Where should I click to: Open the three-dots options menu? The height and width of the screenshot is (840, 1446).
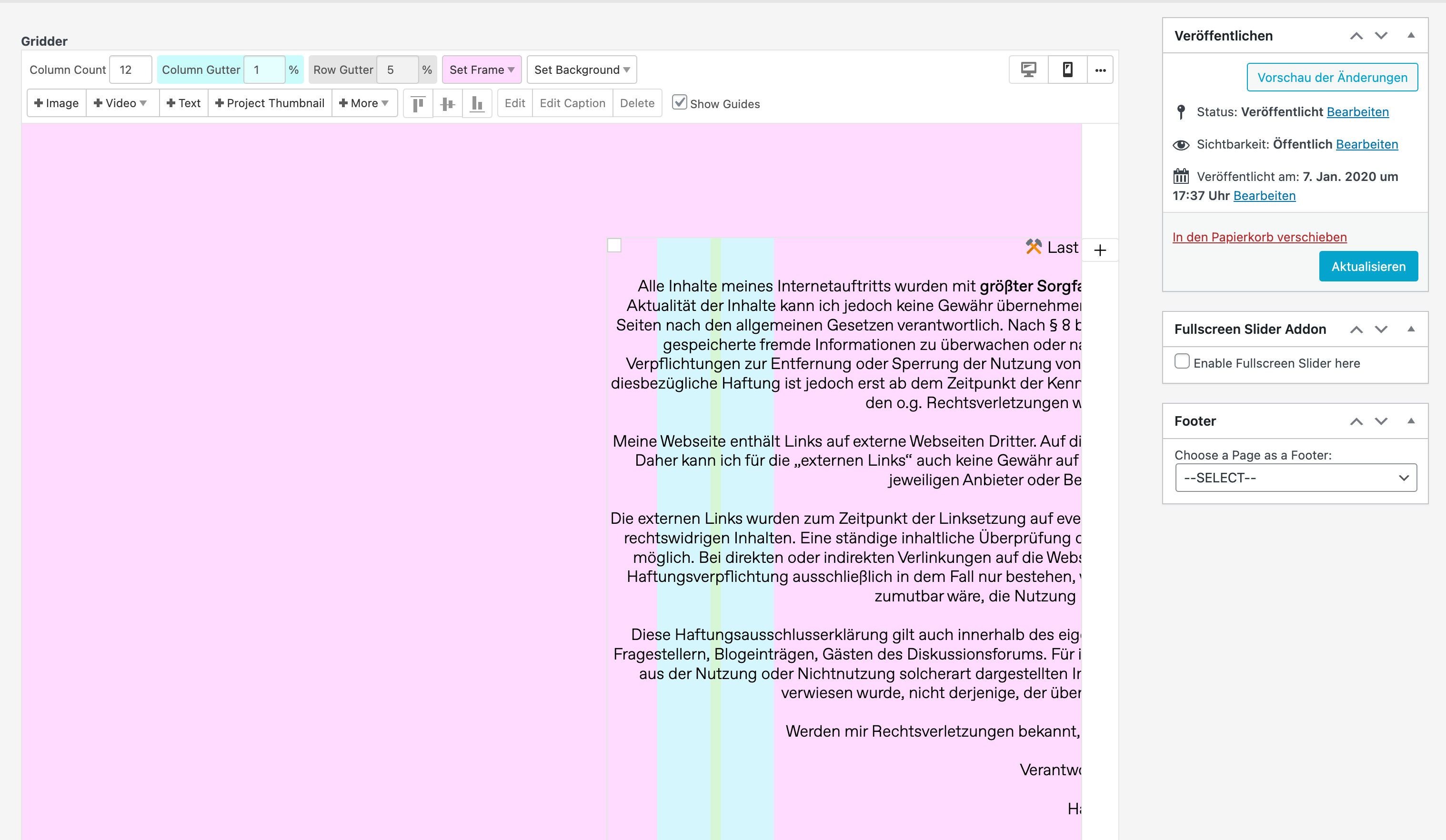(x=1100, y=70)
